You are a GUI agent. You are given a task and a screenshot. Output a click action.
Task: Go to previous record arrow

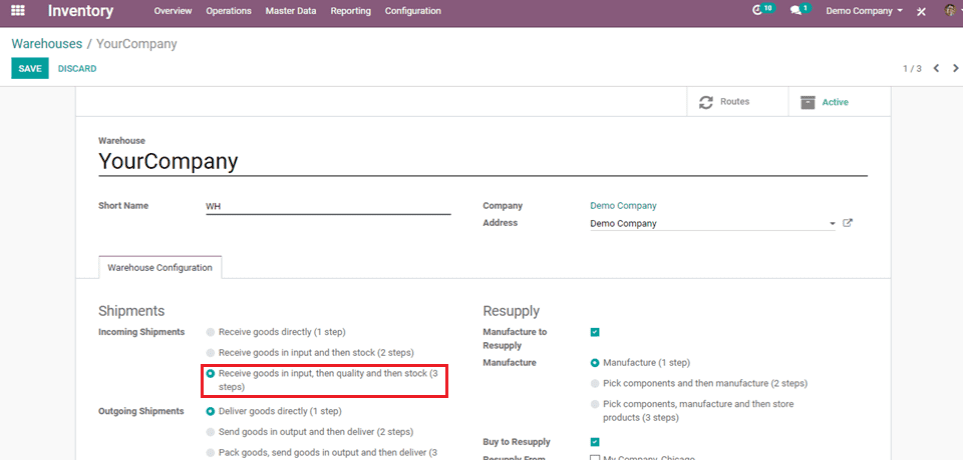936,68
